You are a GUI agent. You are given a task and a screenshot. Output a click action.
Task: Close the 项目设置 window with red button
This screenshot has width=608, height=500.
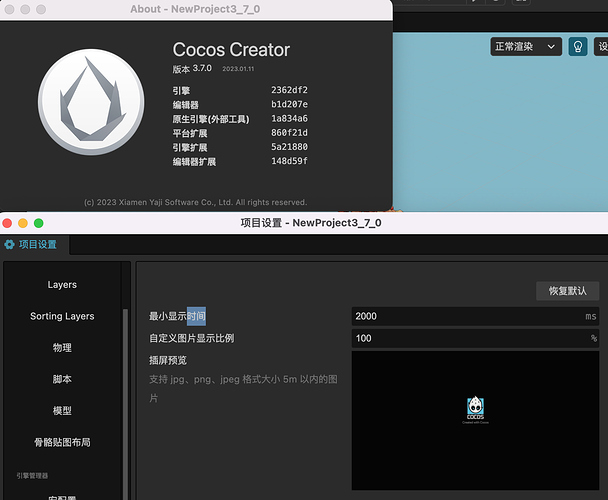[7, 223]
